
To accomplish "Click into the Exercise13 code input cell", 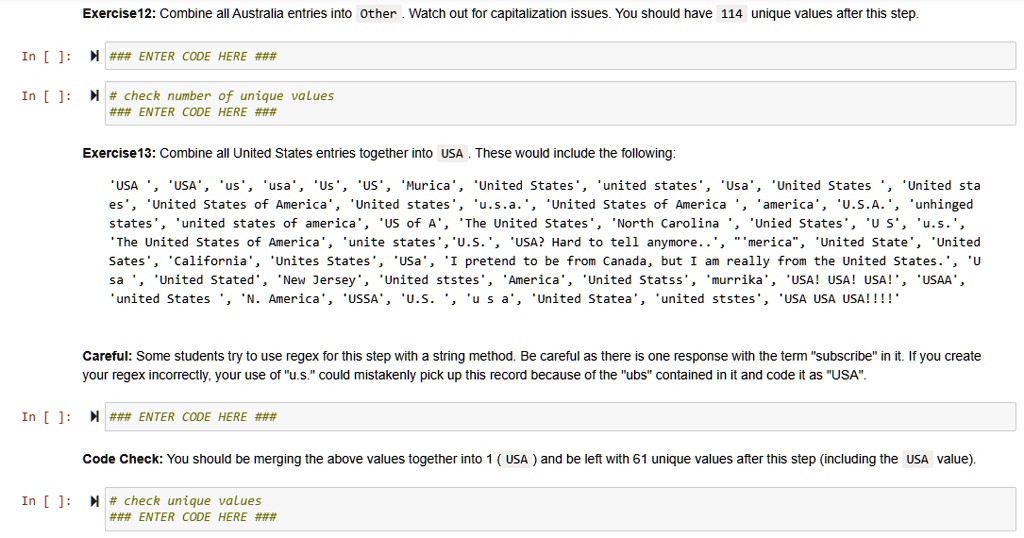I will click(560, 417).
